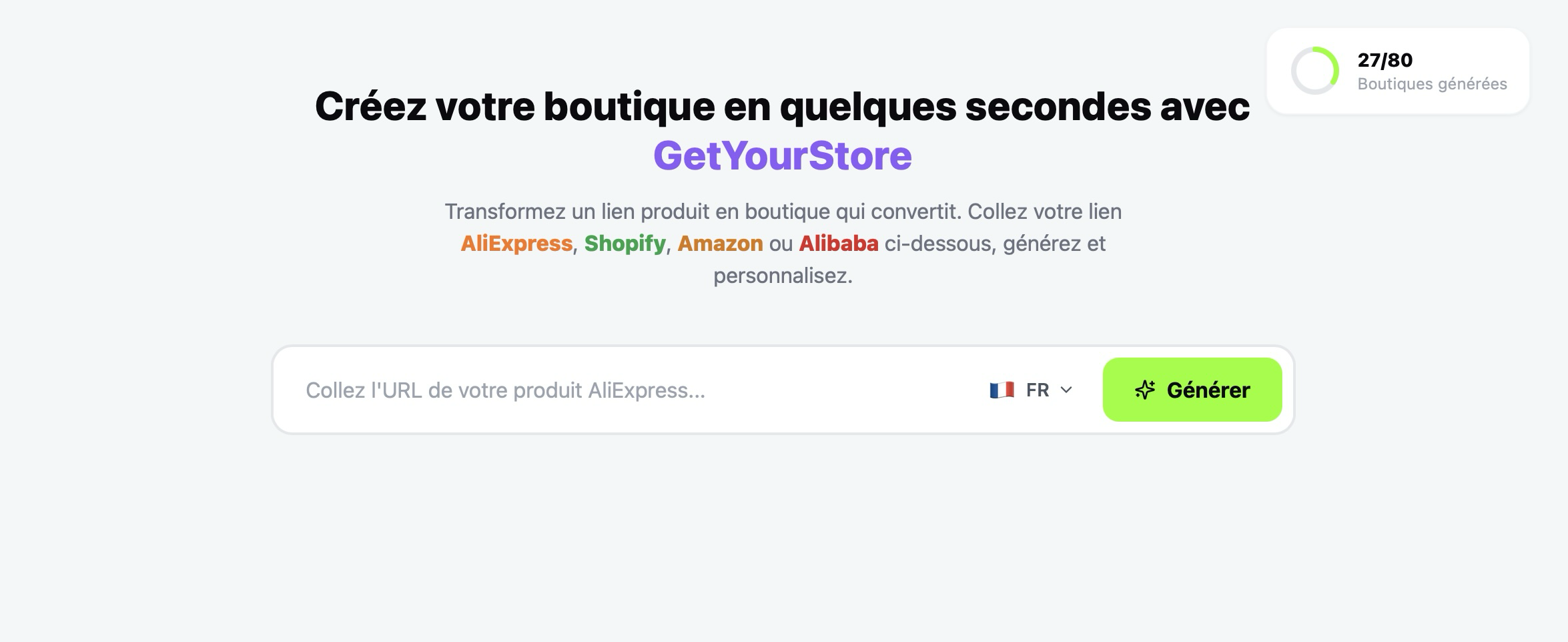
Task: Click the red Alibaba word
Action: [839, 244]
